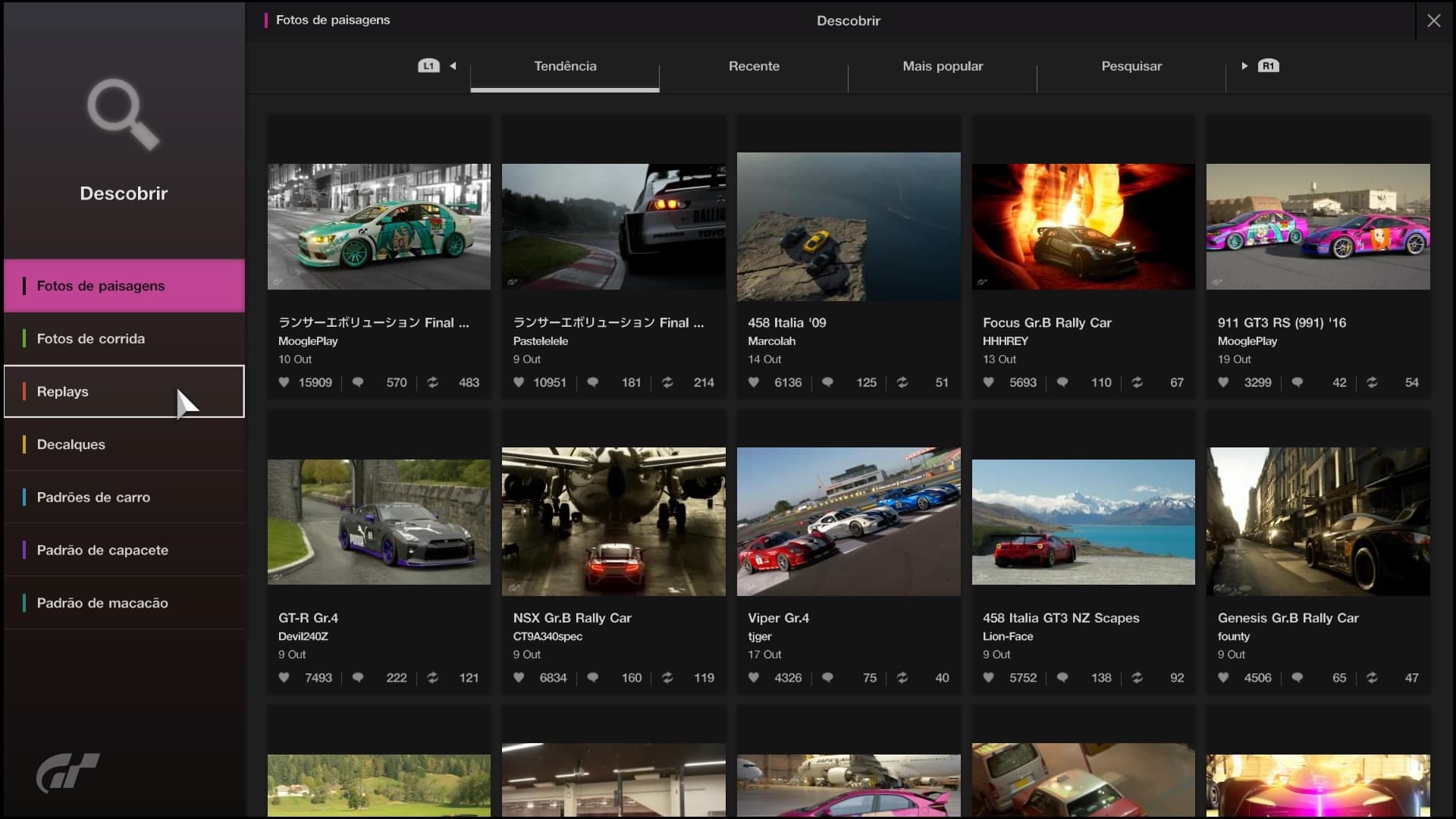Click the Gran Turismo logo in sidebar
This screenshot has width=1456, height=819.
(68, 773)
